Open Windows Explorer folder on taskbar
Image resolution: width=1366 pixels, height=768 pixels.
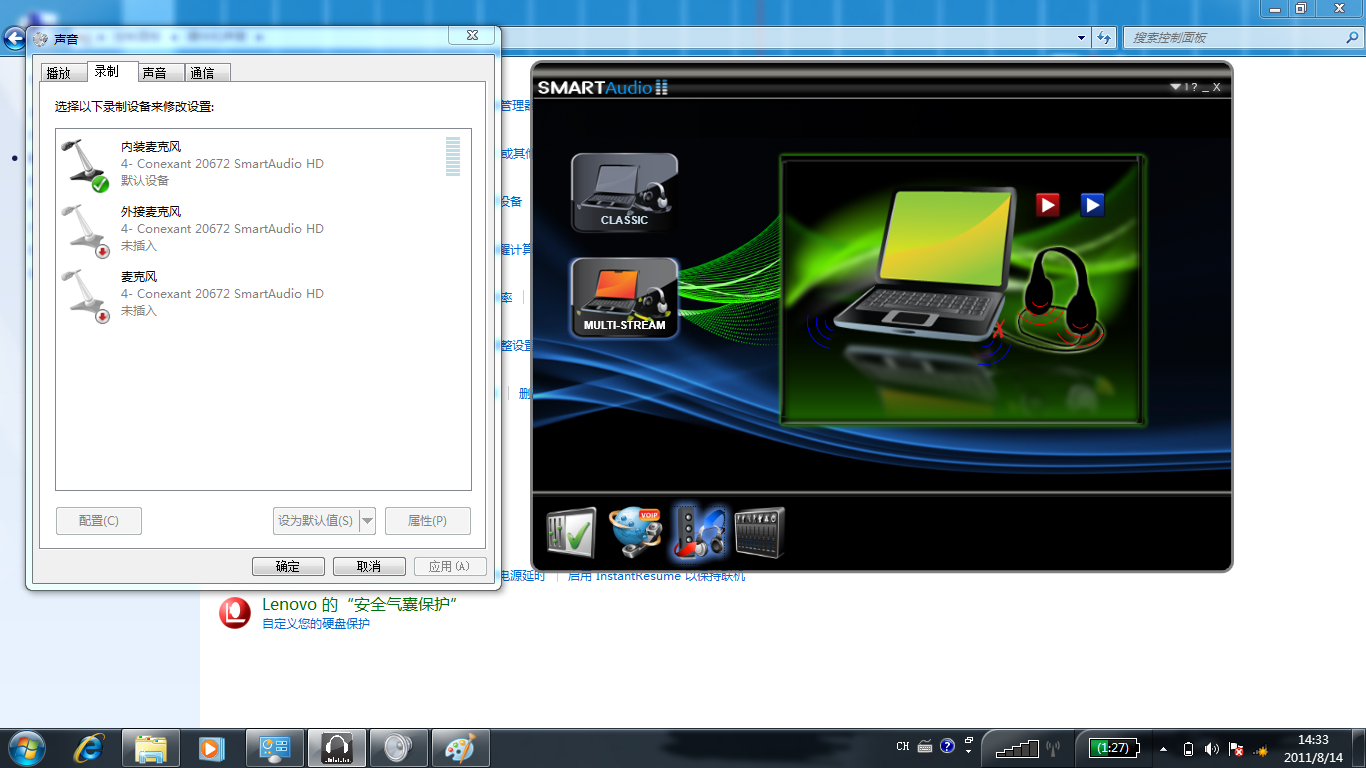pyautogui.click(x=151, y=748)
